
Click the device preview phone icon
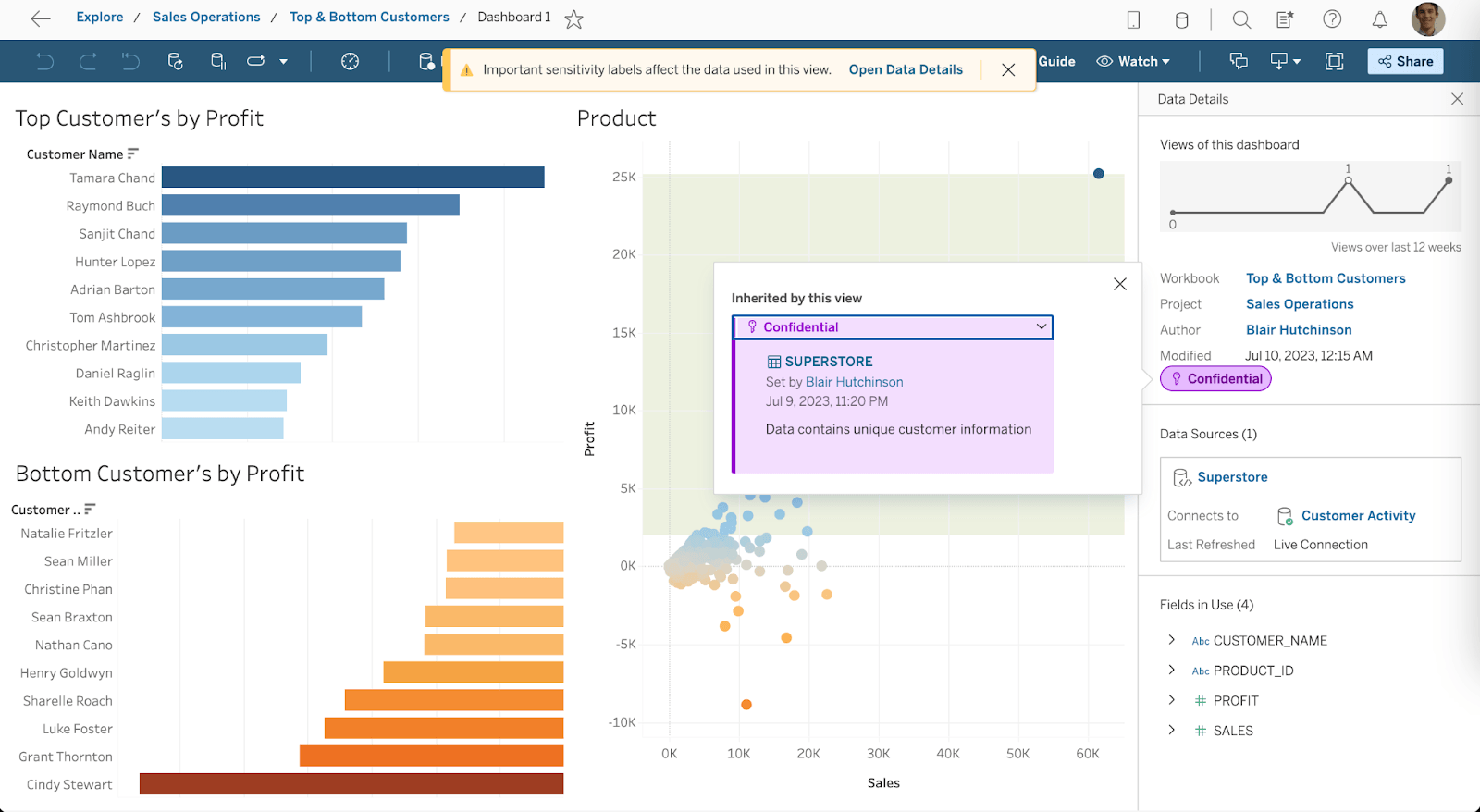(x=1133, y=19)
